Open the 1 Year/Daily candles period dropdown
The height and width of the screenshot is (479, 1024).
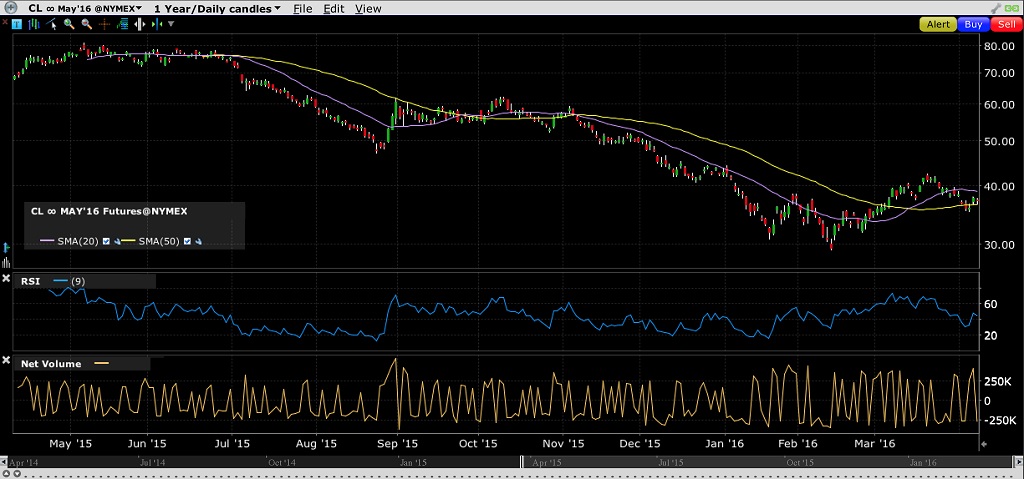click(217, 8)
